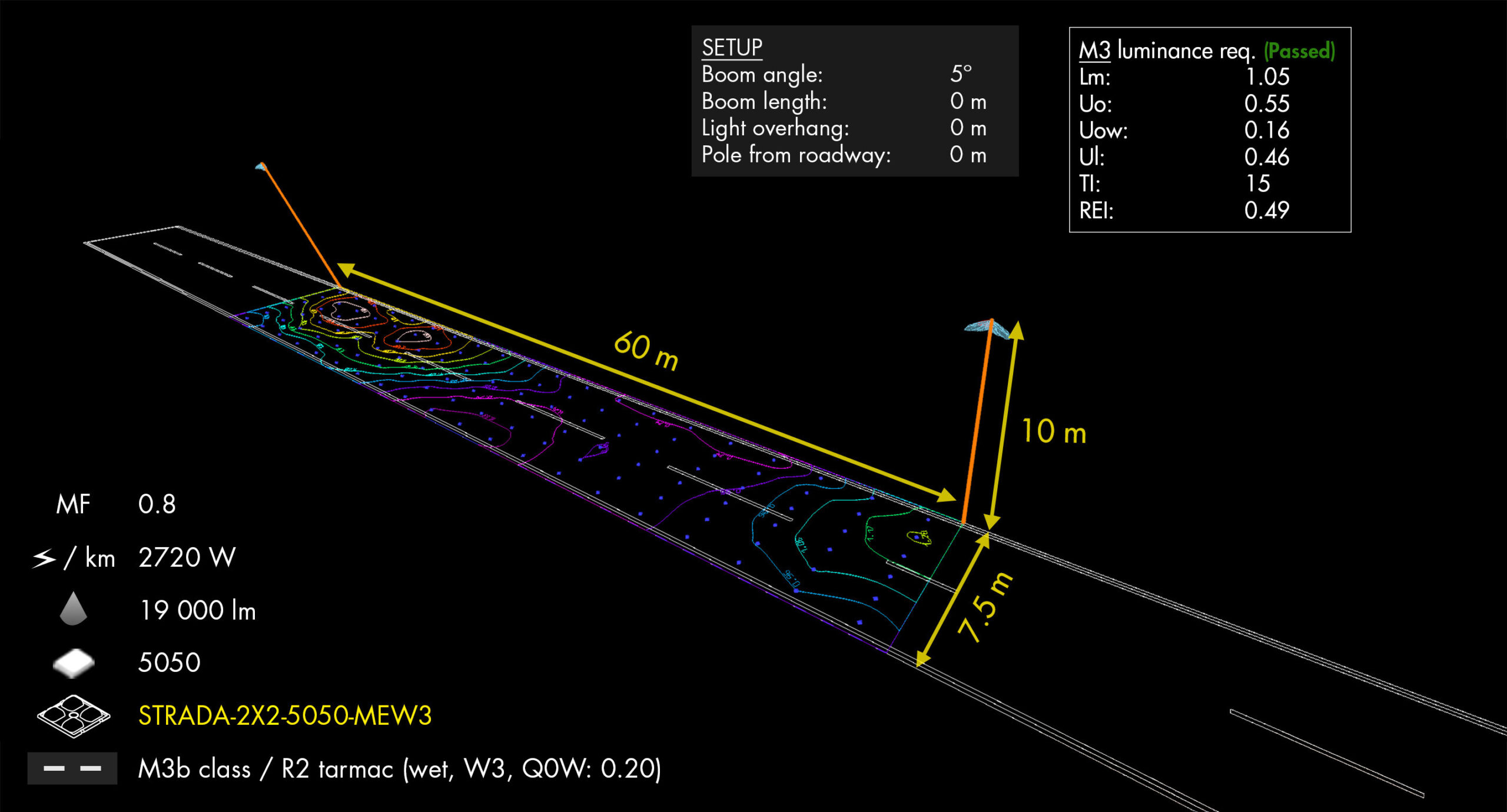The width and height of the screenshot is (1507, 812).
Task: Click the MF value 0.8
Action: pyautogui.click(x=157, y=504)
